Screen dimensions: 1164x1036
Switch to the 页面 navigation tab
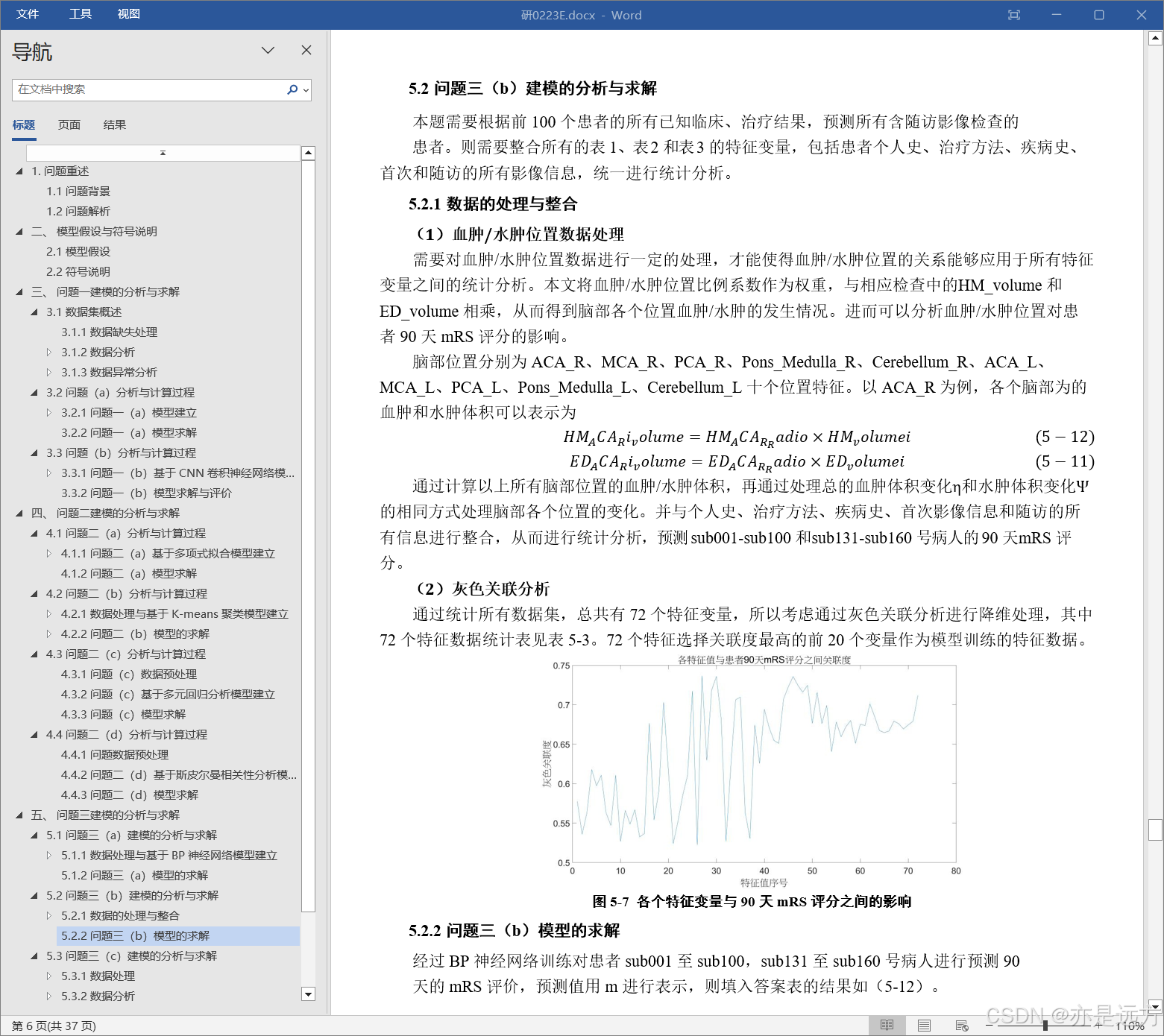pyautogui.click(x=69, y=125)
